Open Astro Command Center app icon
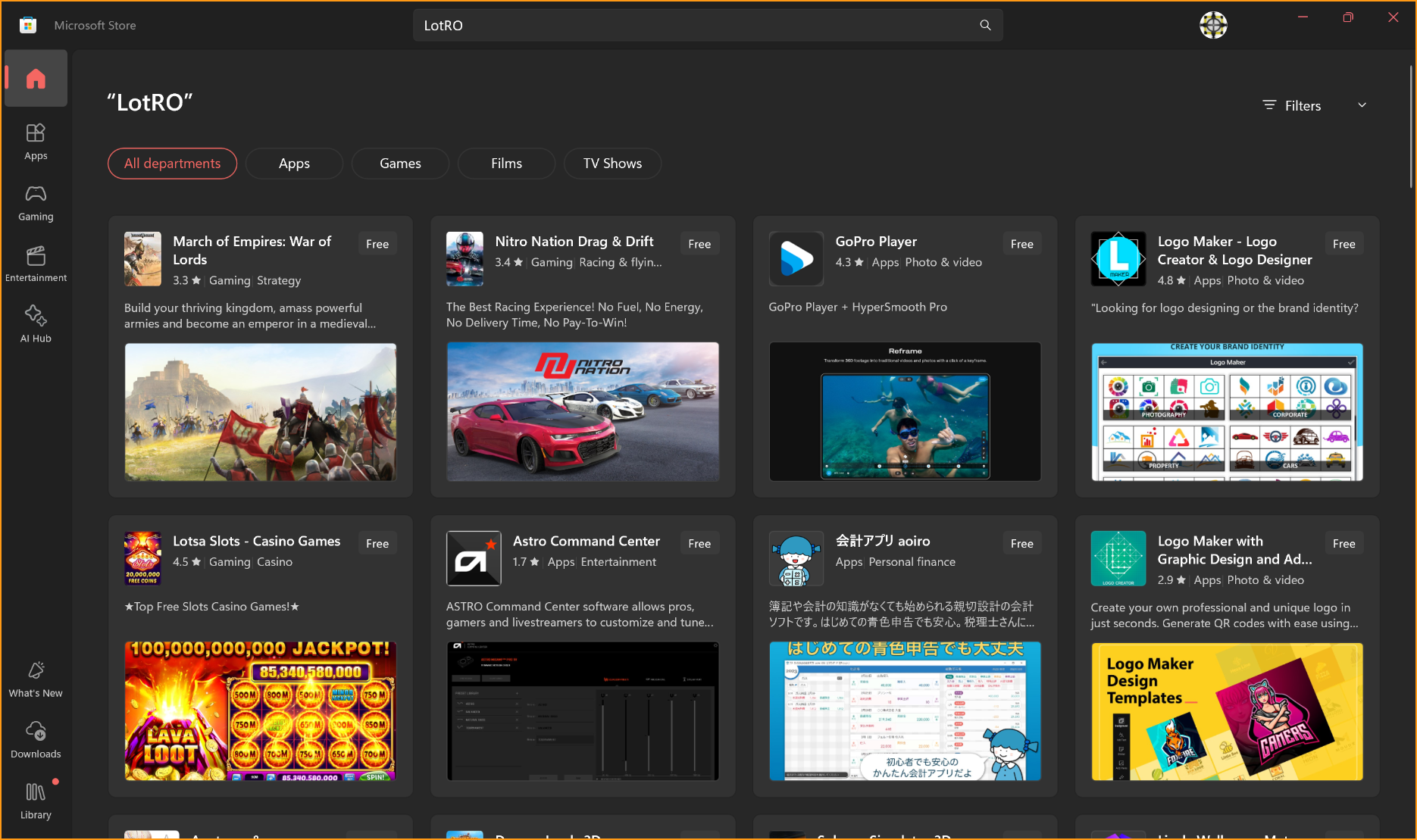The height and width of the screenshot is (840, 1417). click(x=474, y=558)
